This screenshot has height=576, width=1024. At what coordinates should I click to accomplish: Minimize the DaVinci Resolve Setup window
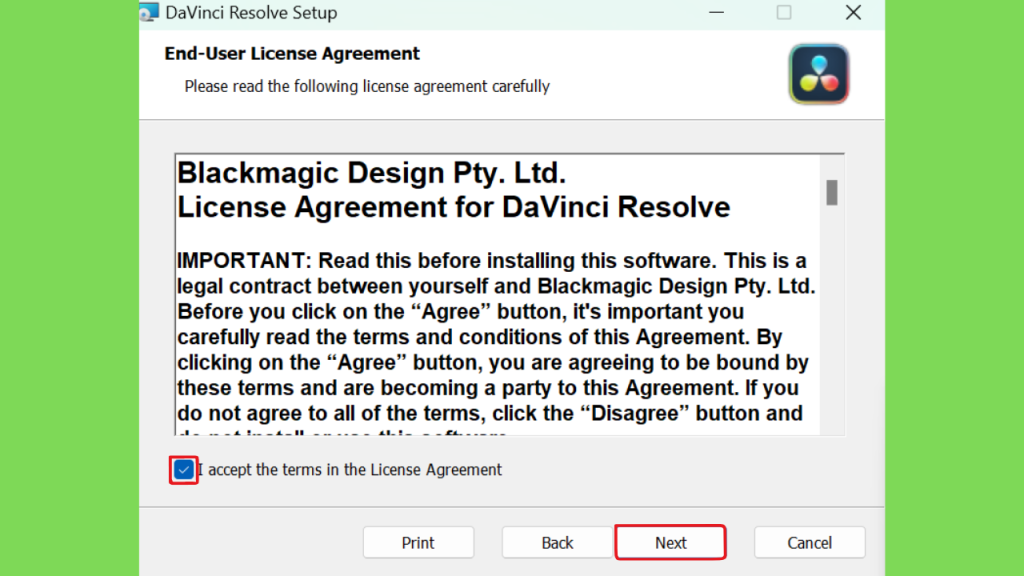pos(716,12)
